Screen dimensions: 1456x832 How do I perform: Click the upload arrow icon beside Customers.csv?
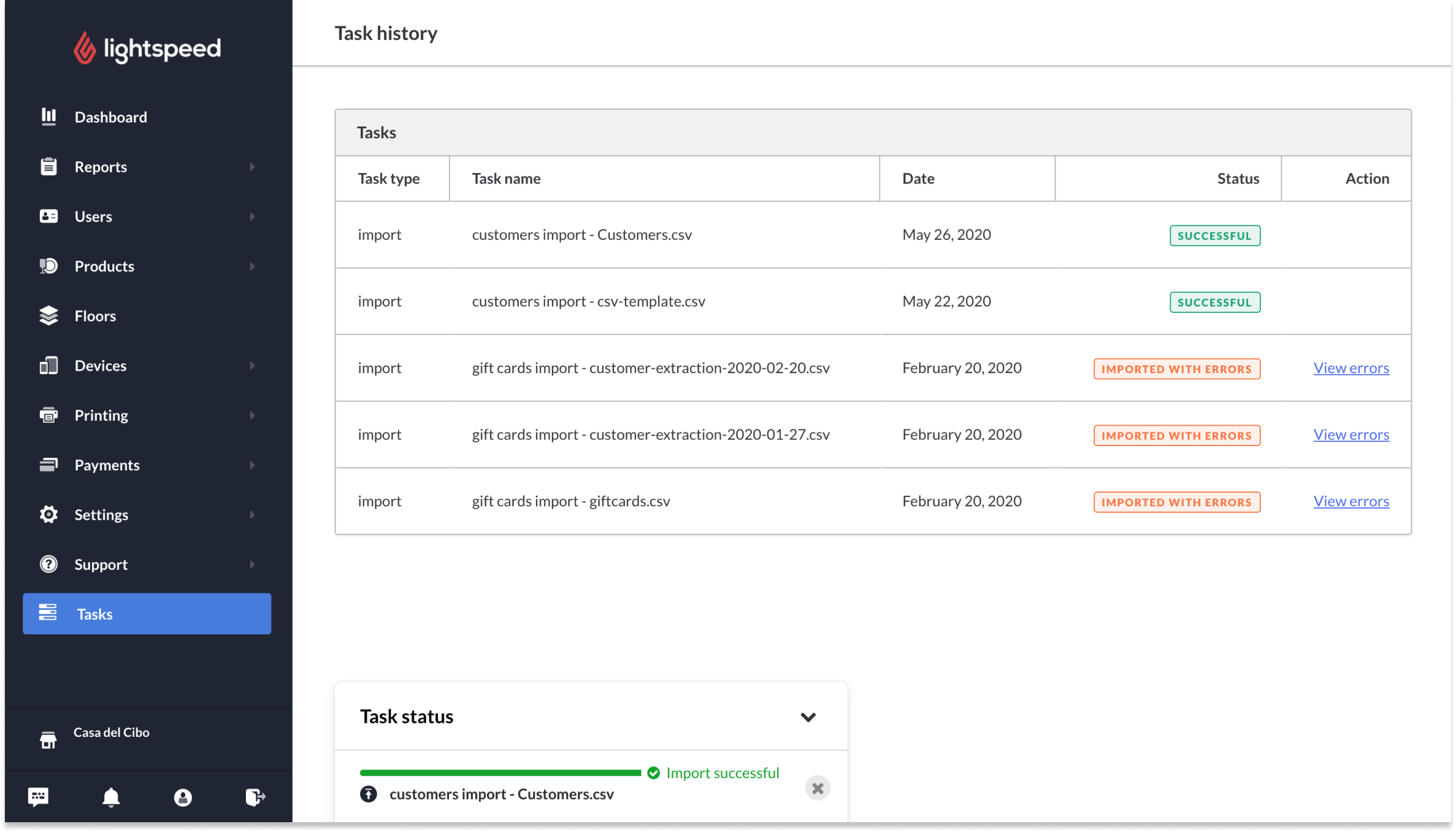[368, 794]
